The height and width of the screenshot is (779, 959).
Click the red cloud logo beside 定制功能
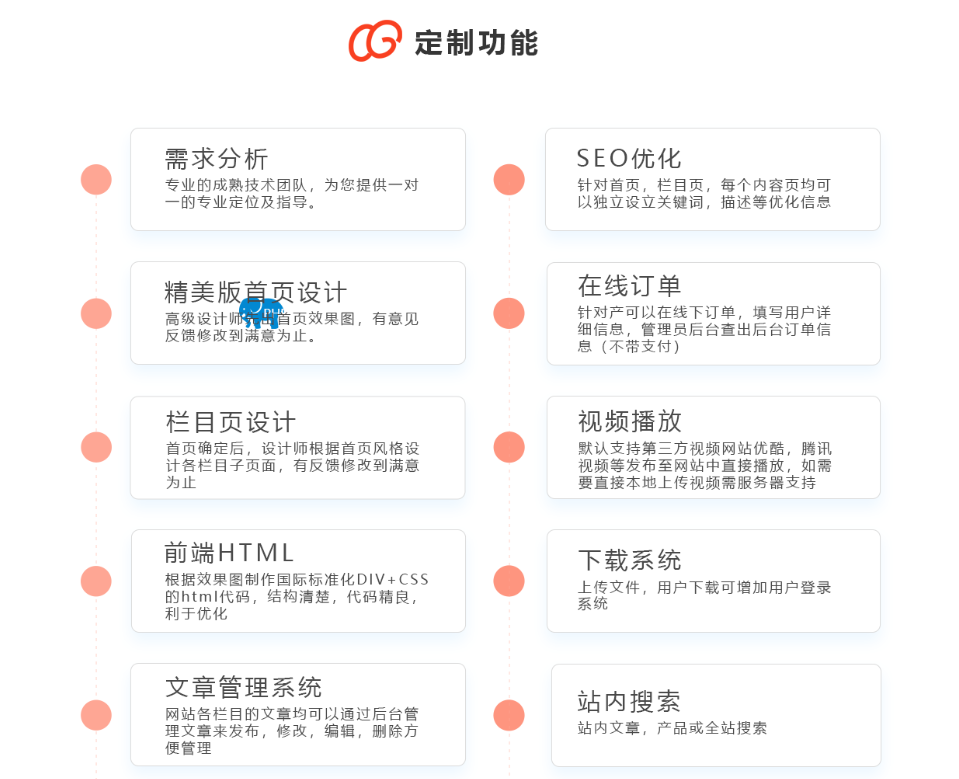(375, 41)
